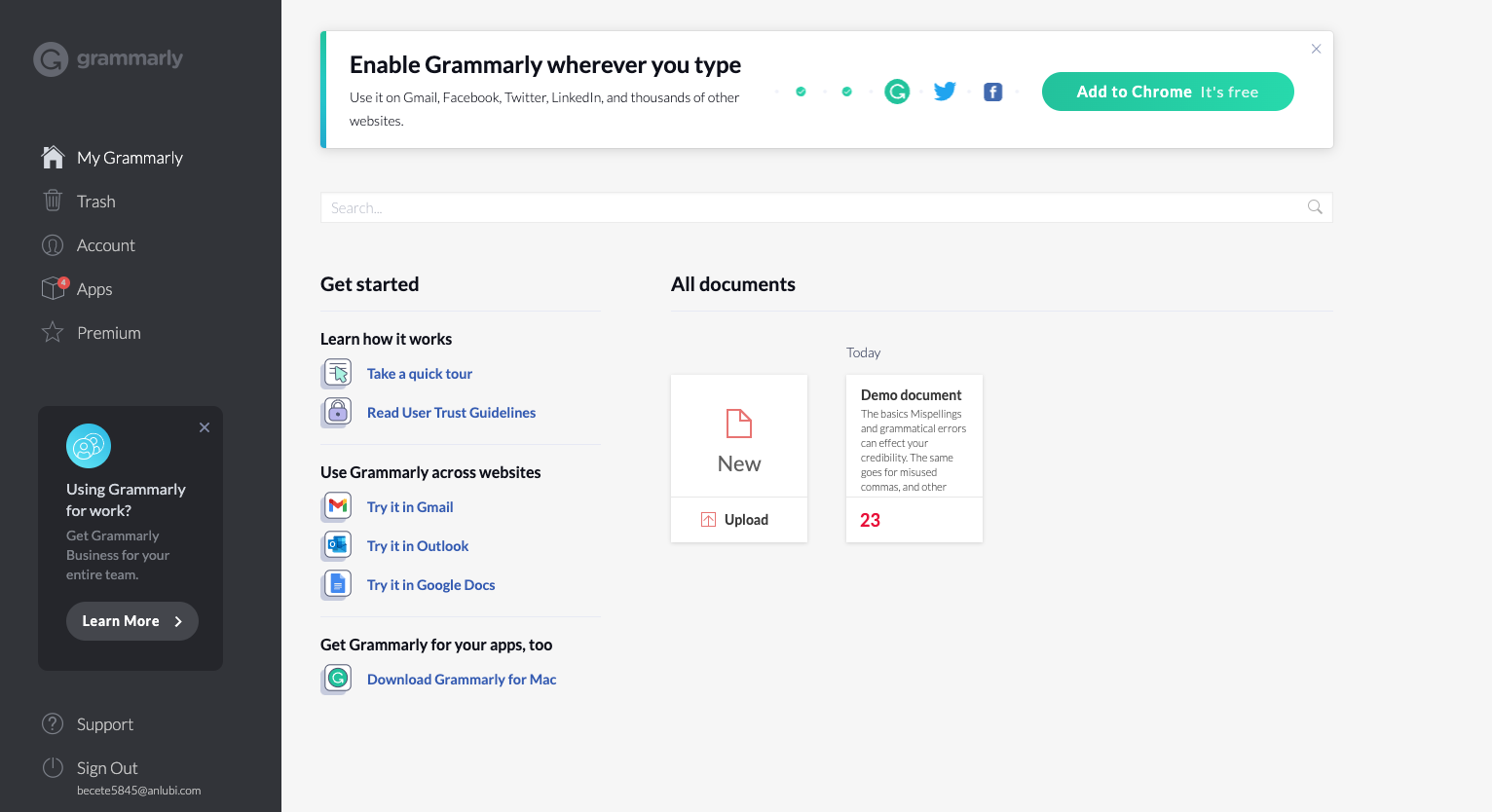The height and width of the screenshot is (812, 1492).
Task: Click the Facebook icon in the banner
Action: click(992, 91)
